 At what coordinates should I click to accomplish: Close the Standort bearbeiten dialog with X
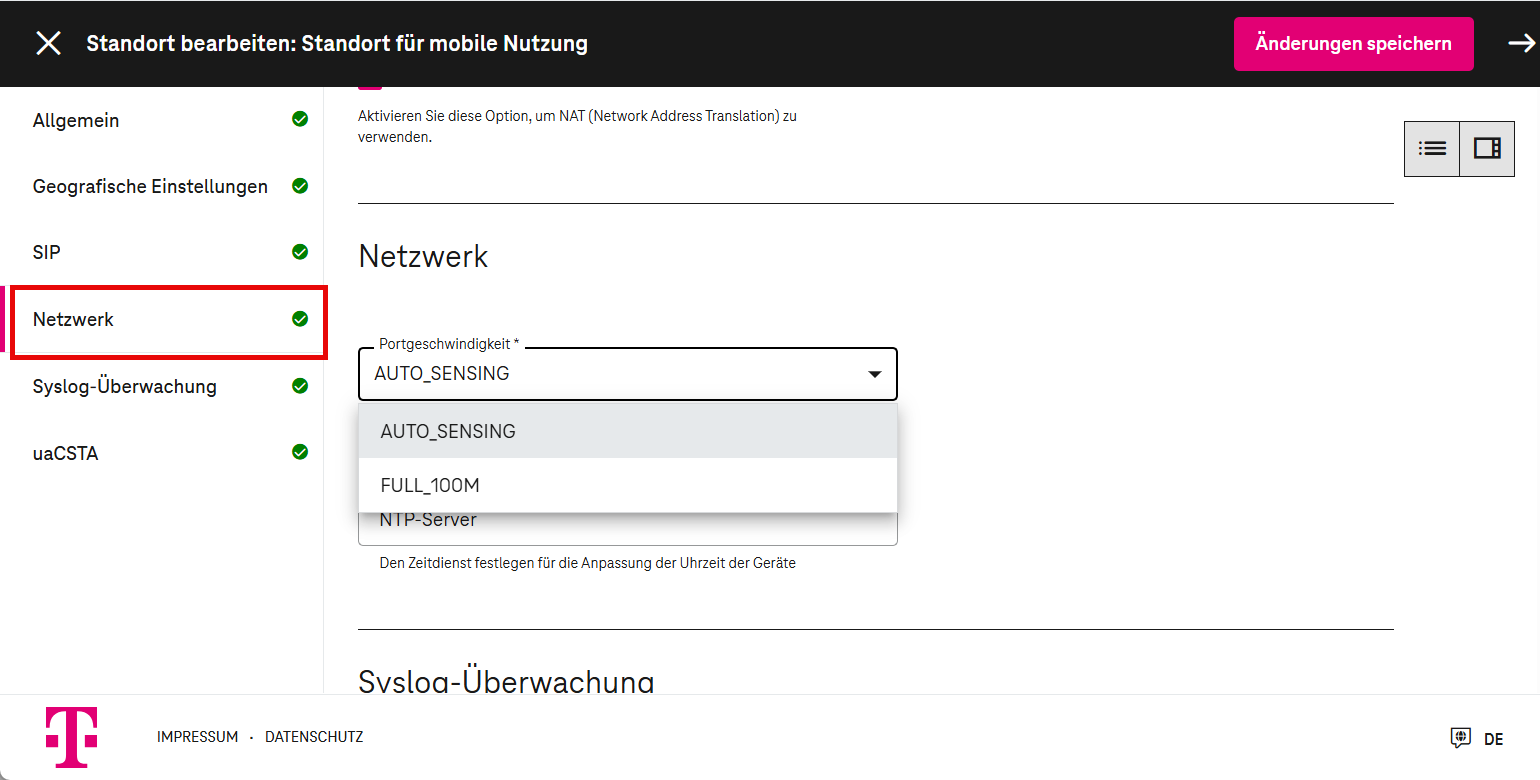click(x=48, y=43)
